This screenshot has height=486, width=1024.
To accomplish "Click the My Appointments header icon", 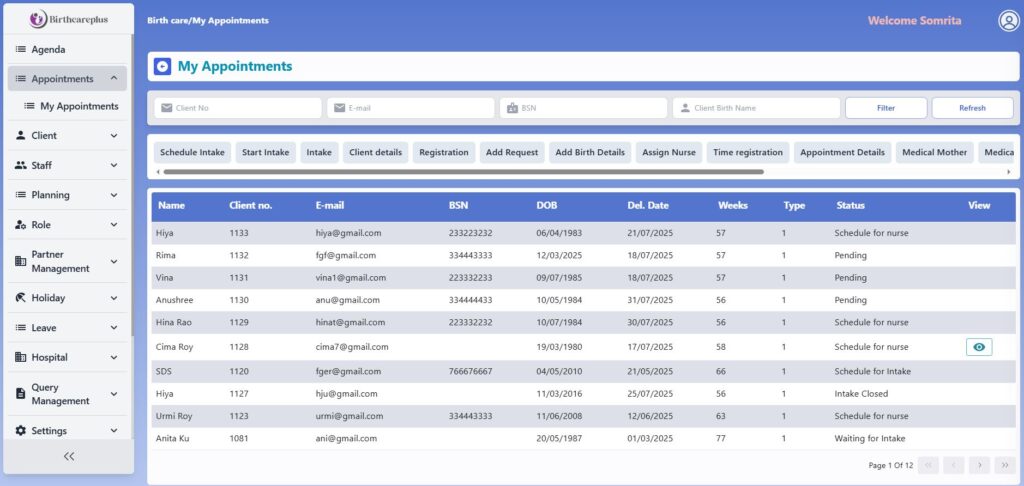I will point(163,67).
